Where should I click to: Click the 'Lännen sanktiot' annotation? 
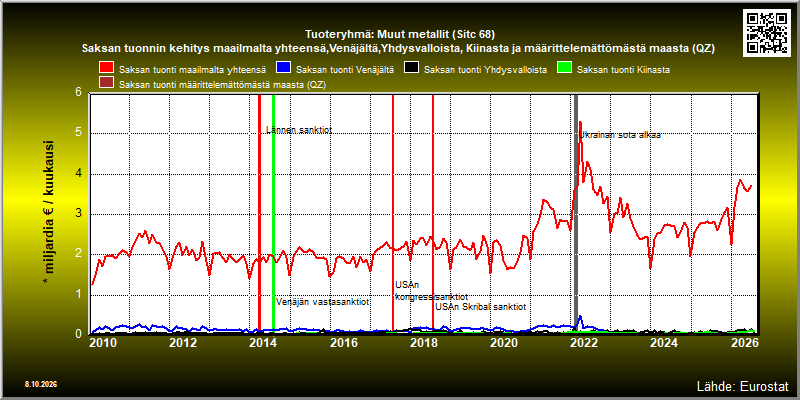tap(299, 130)
